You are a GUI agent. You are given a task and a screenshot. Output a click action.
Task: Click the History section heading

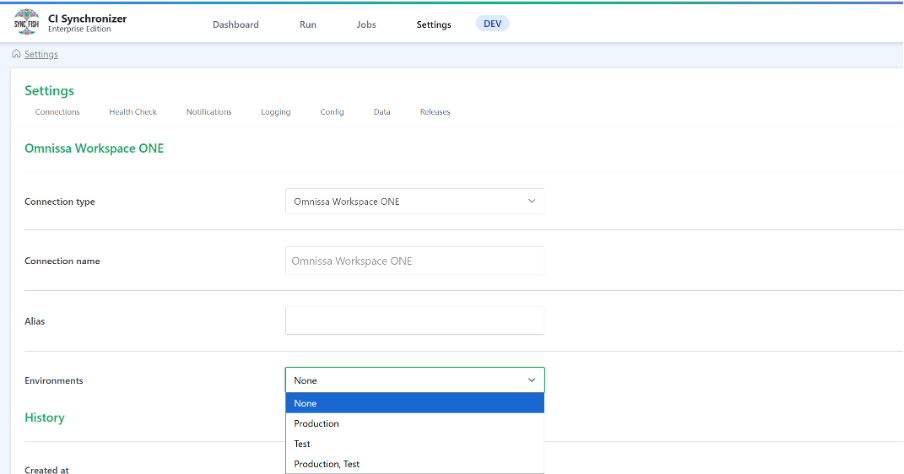coord(44,417)
